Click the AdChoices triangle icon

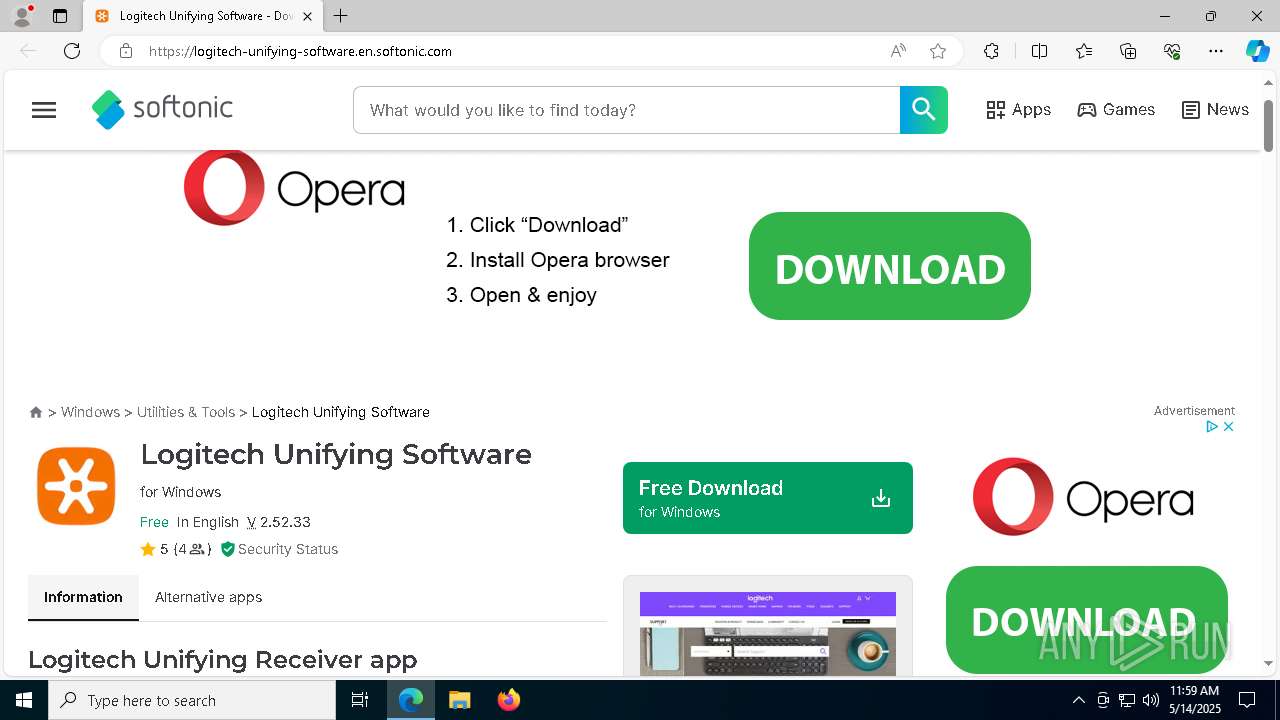pos(1211,426)
